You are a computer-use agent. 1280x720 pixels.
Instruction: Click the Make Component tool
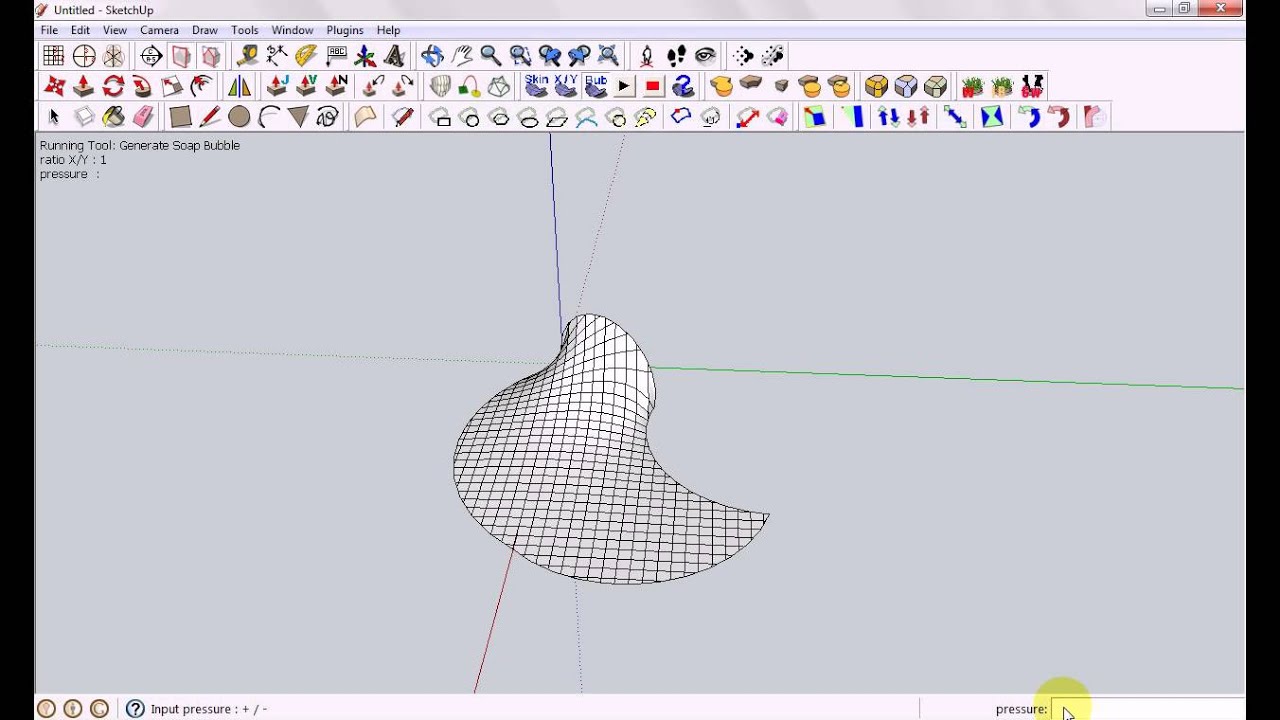click(x=84, y=117)
